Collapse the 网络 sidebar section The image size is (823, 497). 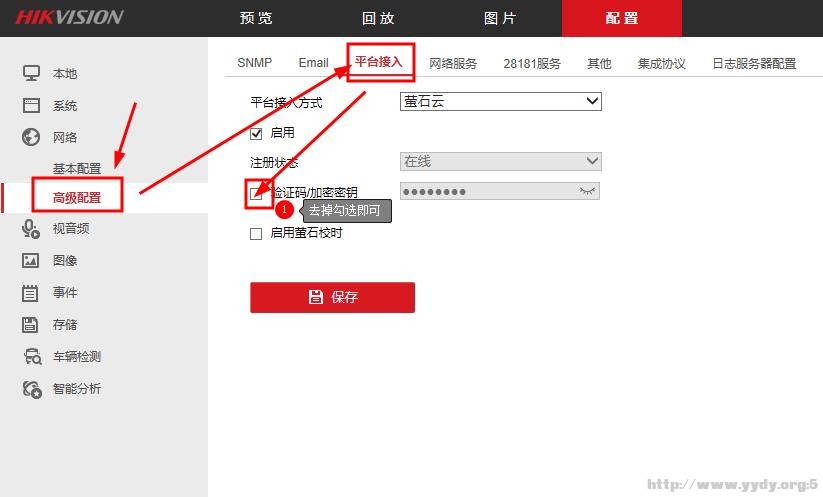click(x=65, y=138)
